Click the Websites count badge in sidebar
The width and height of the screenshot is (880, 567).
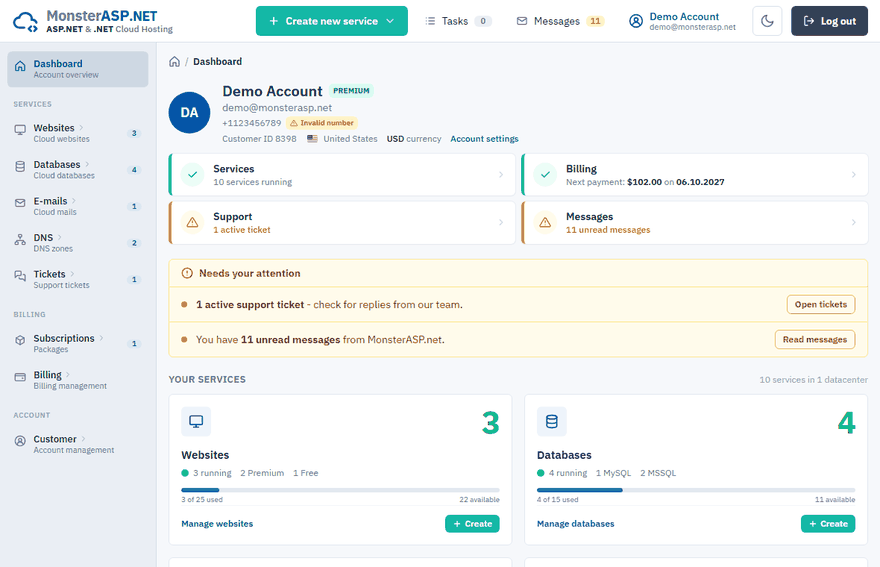point(134,133)
